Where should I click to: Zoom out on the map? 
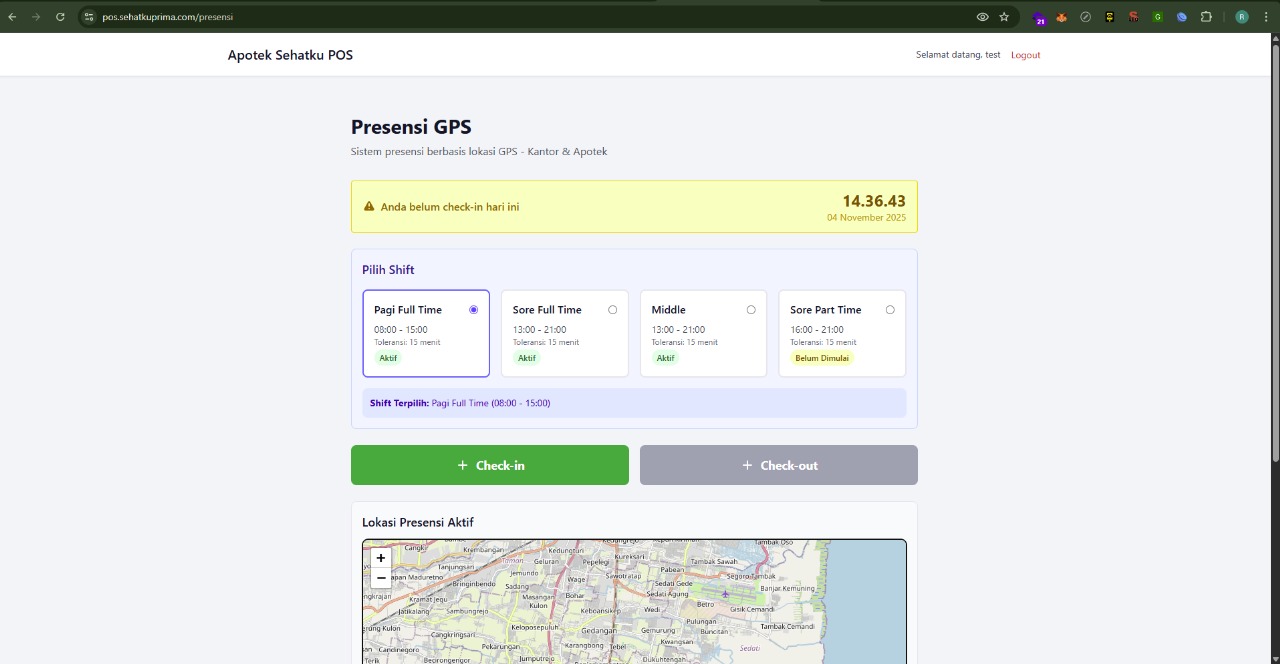pos(381,578)
